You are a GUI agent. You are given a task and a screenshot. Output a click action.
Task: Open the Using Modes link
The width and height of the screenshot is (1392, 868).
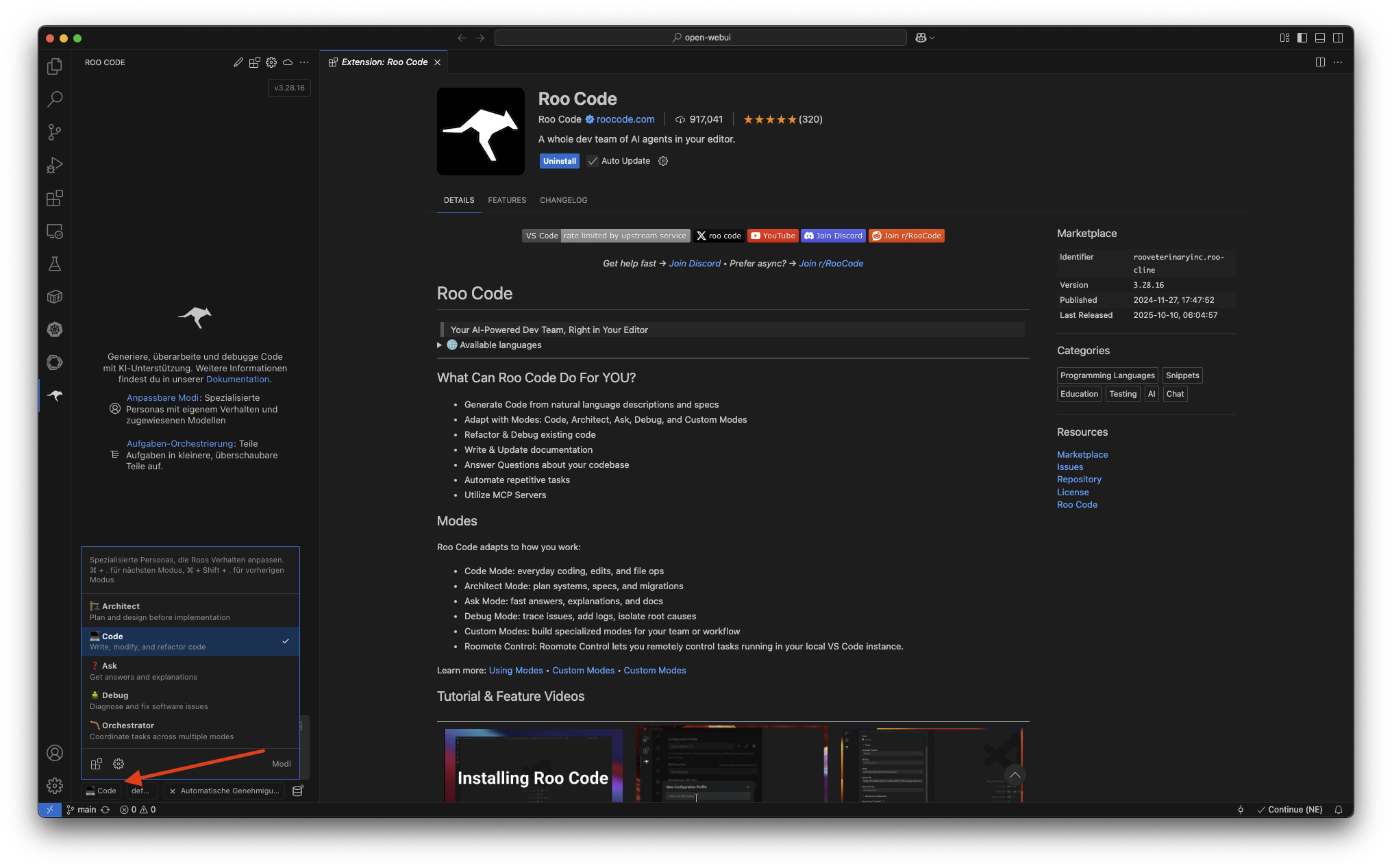click(x=516, y=671)
